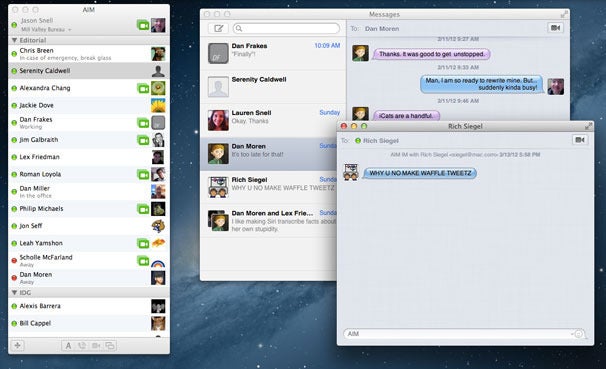Click Lauren Snell's avatar in the conversation list
The height and width of the screenshot is (369, 606).
pos(218,120)
